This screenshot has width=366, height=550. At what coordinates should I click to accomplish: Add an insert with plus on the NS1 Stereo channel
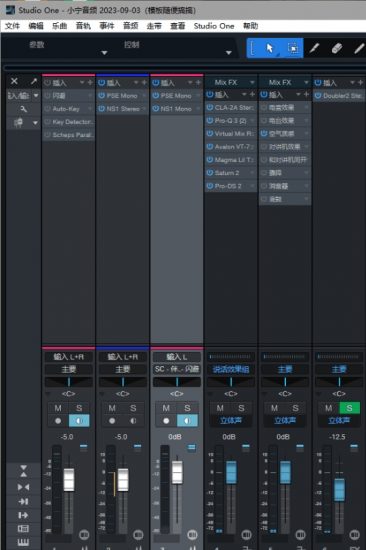pos(144,82)
